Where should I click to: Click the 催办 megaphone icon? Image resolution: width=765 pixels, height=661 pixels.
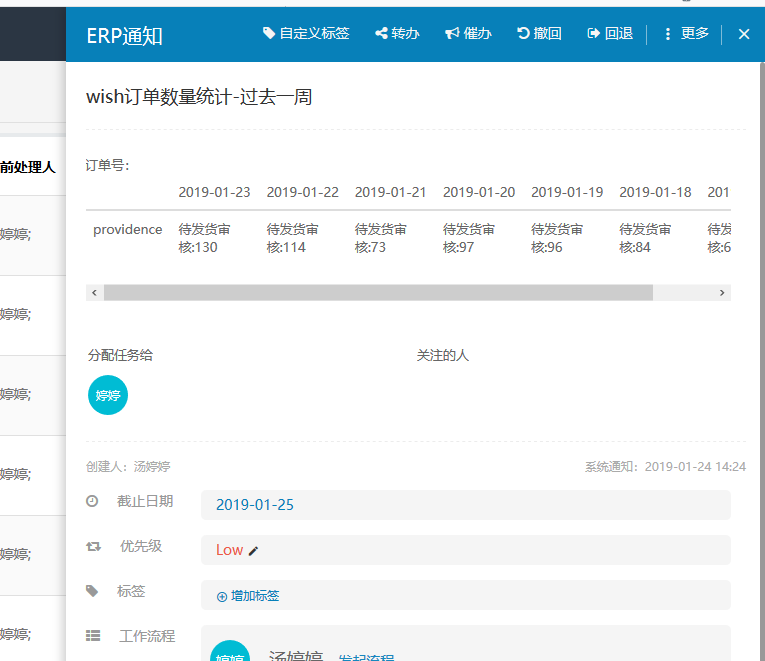[x=452, y=34]
